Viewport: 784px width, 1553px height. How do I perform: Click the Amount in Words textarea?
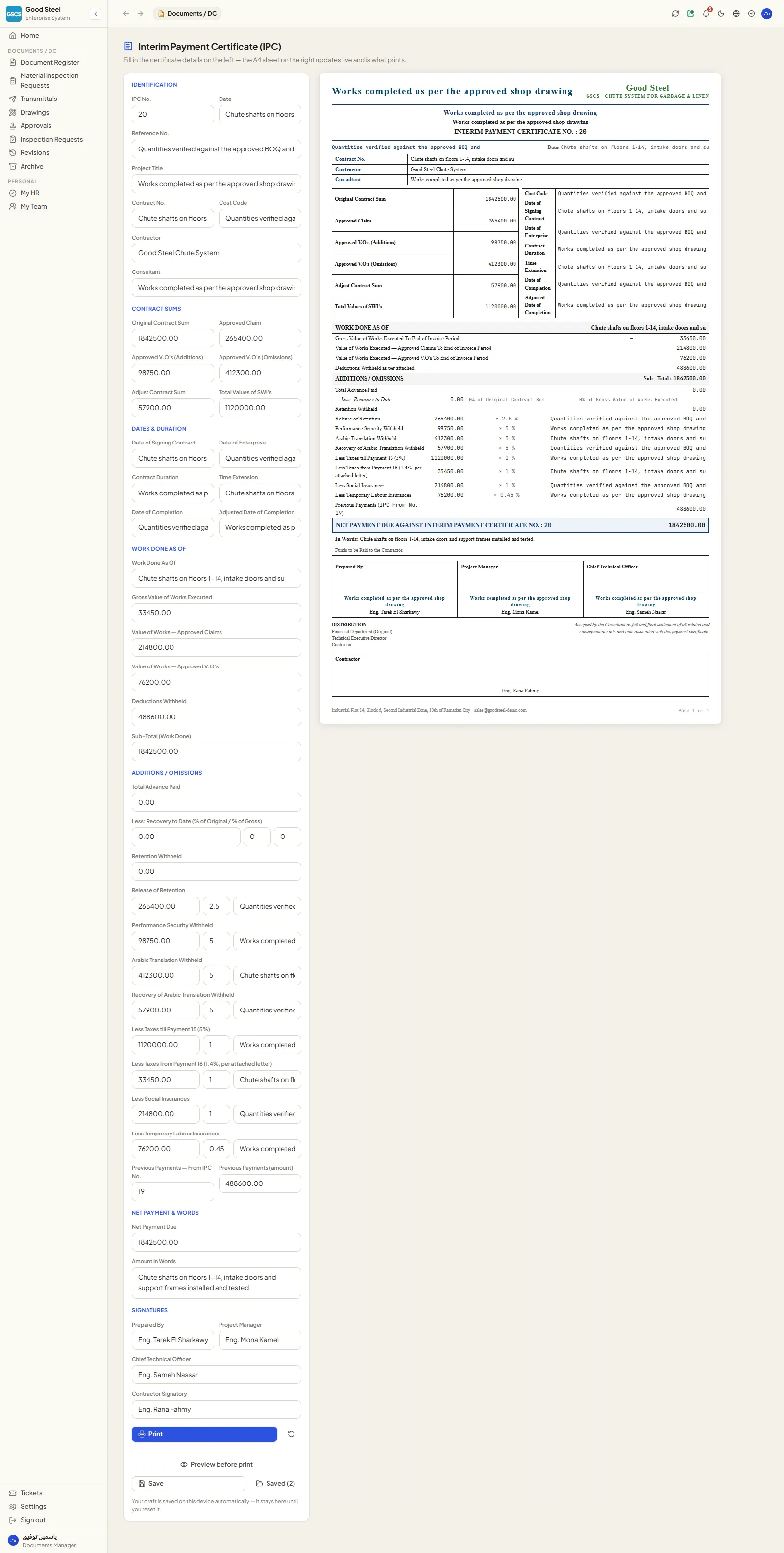pyautogui.click(x=217, y=1283)
